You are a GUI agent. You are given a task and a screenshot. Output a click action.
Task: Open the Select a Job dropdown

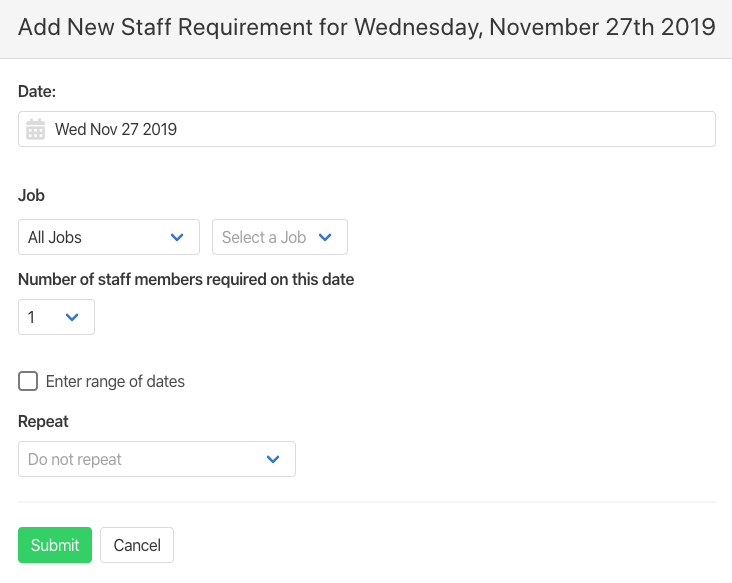[279, 237]
